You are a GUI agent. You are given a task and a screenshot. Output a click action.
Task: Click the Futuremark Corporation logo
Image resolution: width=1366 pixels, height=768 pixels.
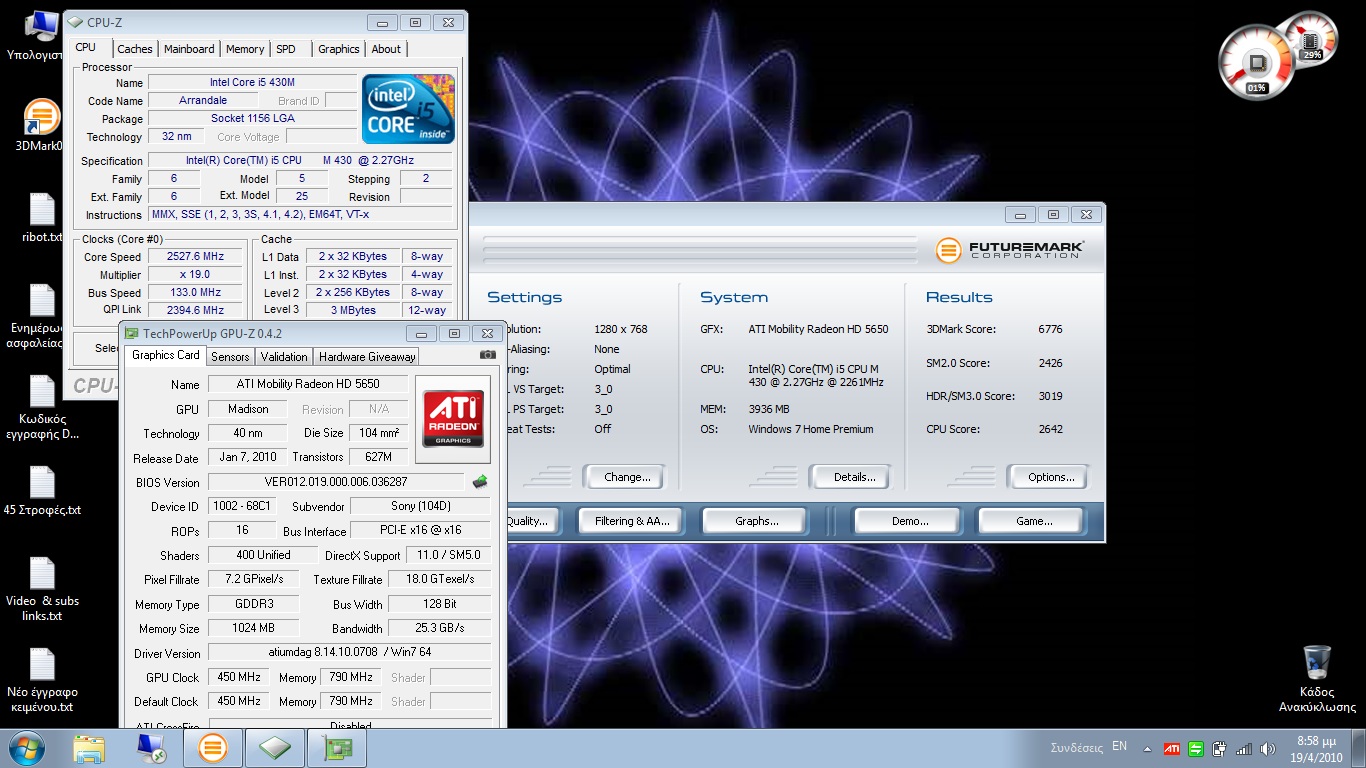pyautogui.click(x=1010, y=249)
